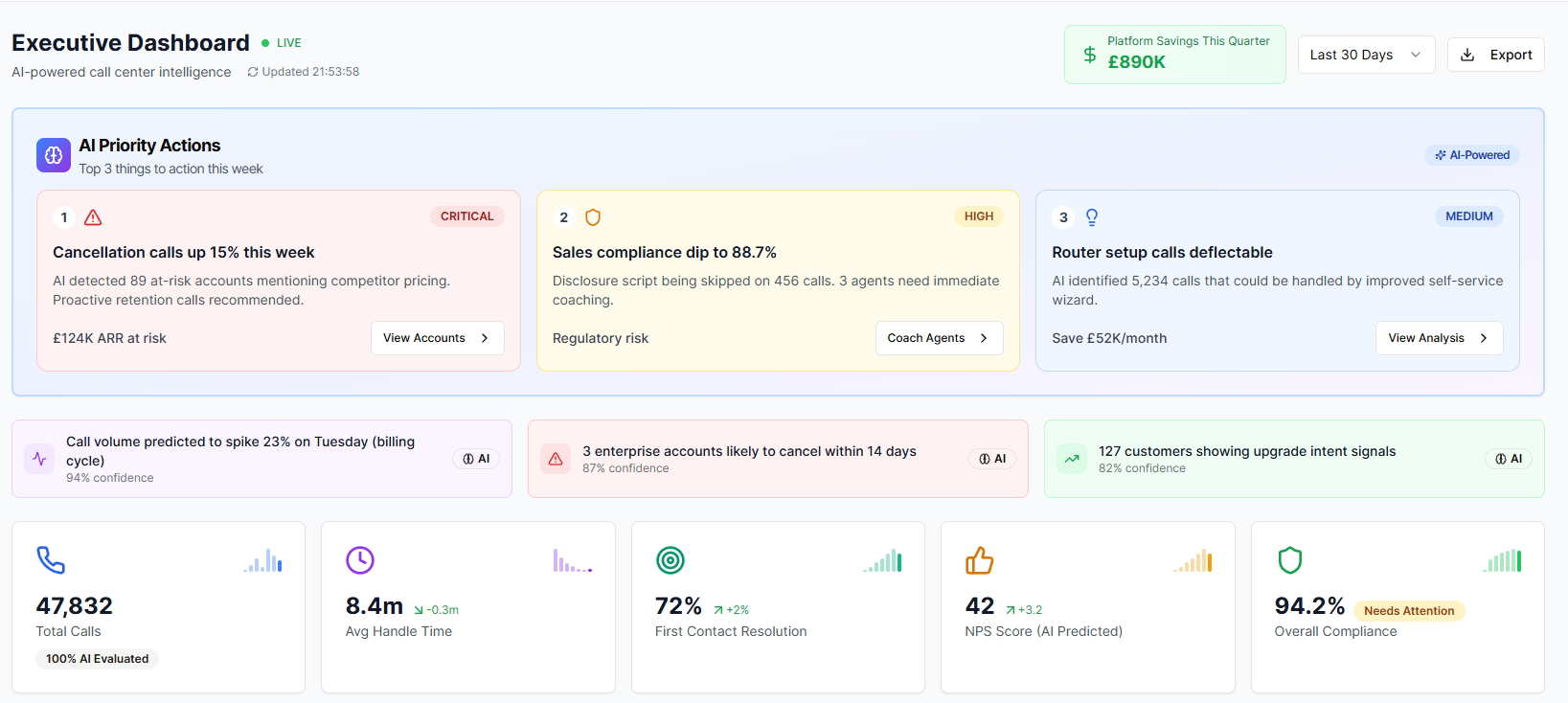Click the Needs Attention badge

(1409, 611)
